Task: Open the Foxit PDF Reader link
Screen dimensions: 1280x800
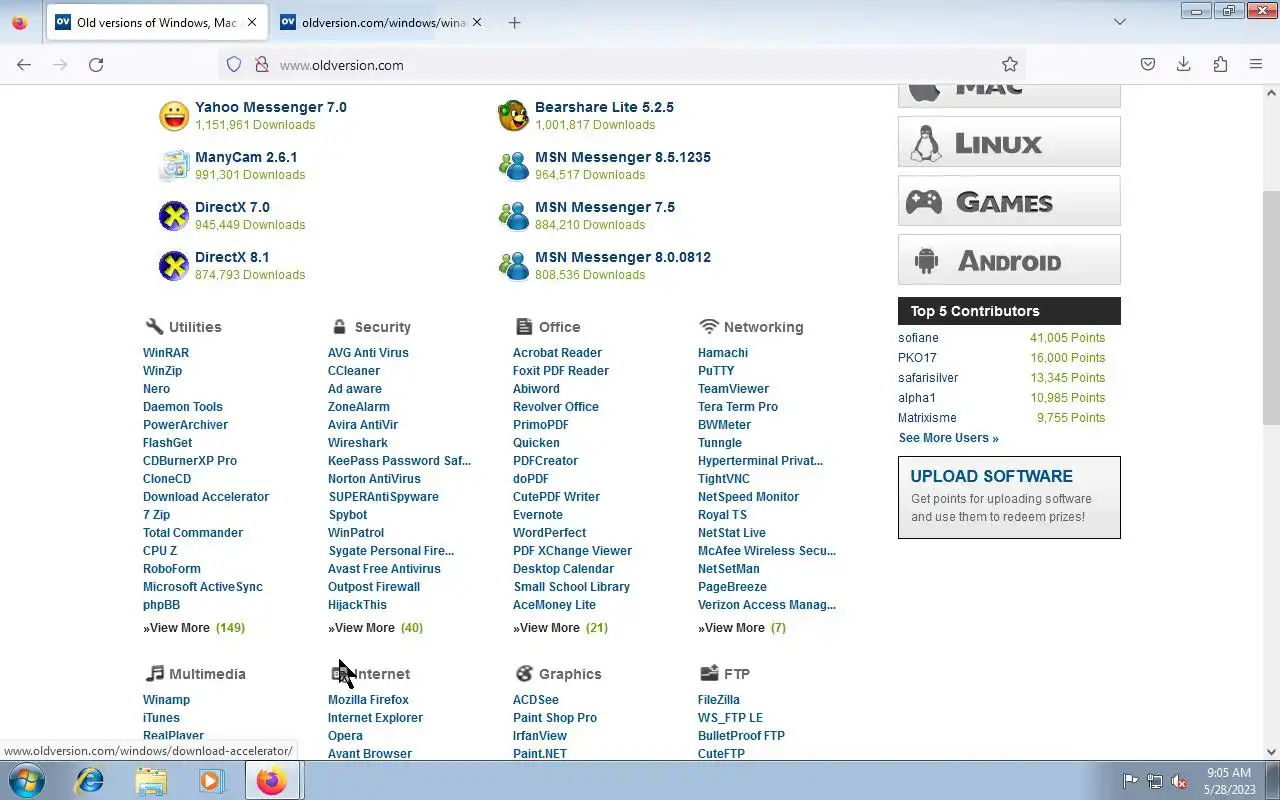Action: (x=561, y=371)
